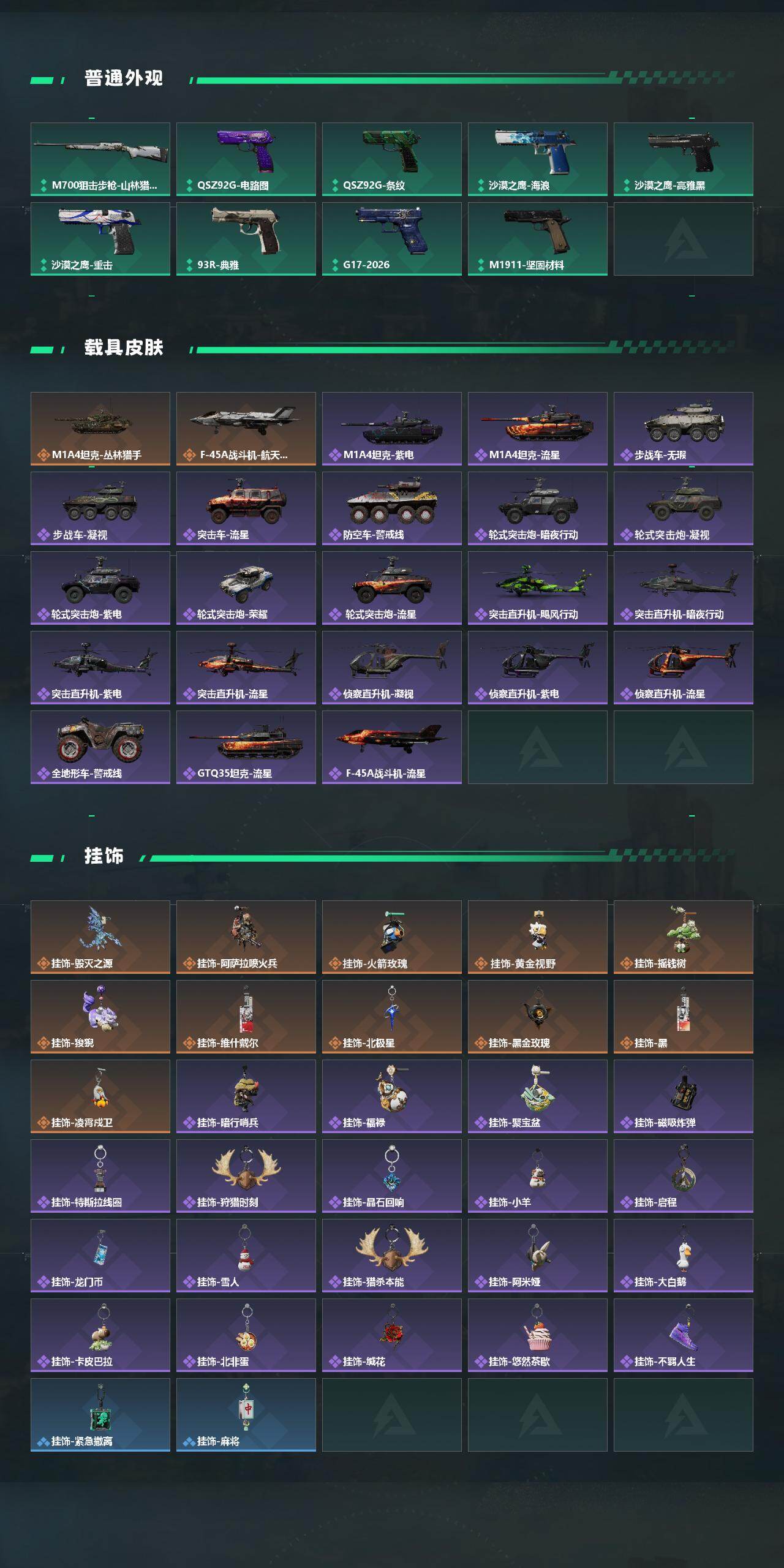The width and height of the screenshot is (784, 1568).
Task: Open the 全地形车-警戒线 ATV skin
Action: [100, 747]
